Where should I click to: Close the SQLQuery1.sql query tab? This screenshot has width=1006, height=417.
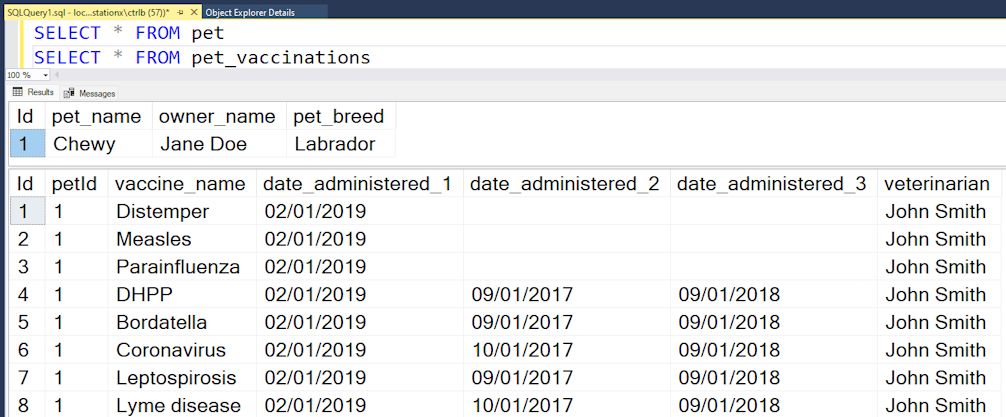click(x=195, y=12)
